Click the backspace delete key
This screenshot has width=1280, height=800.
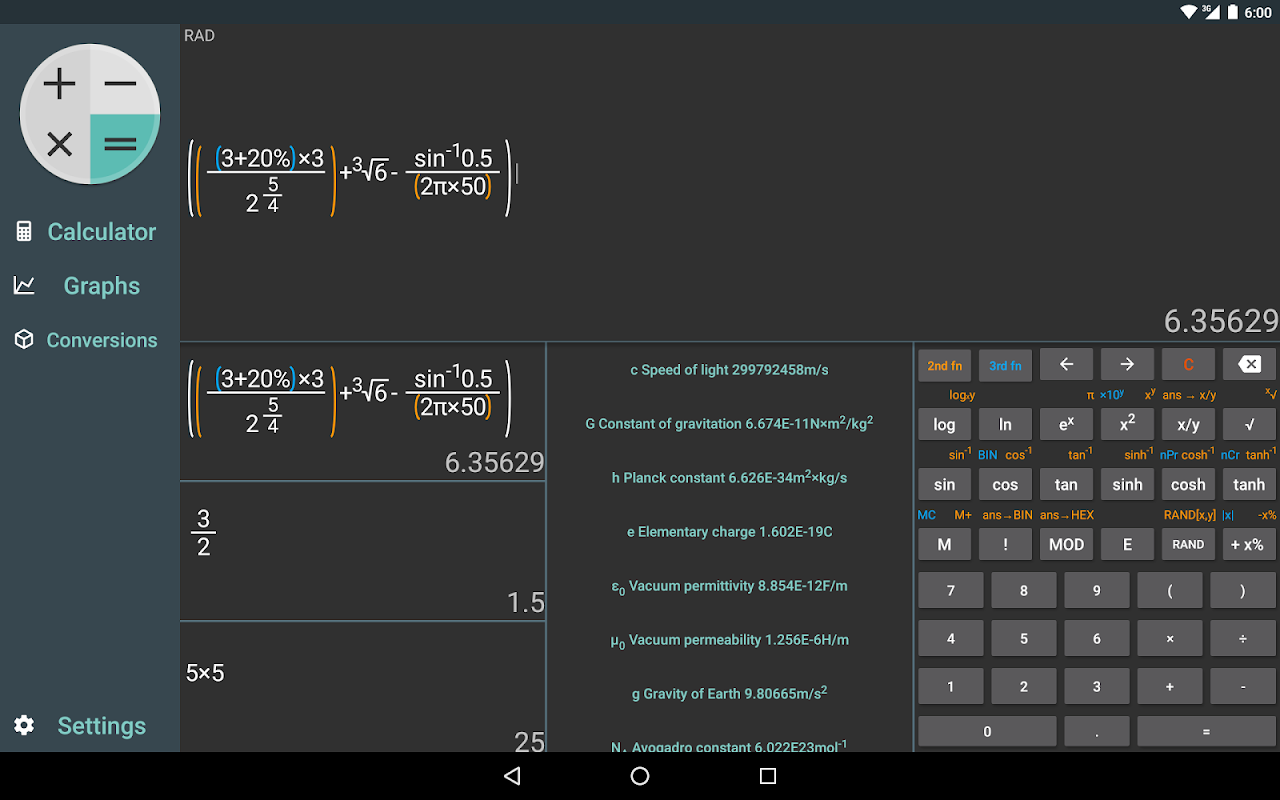1249,365
